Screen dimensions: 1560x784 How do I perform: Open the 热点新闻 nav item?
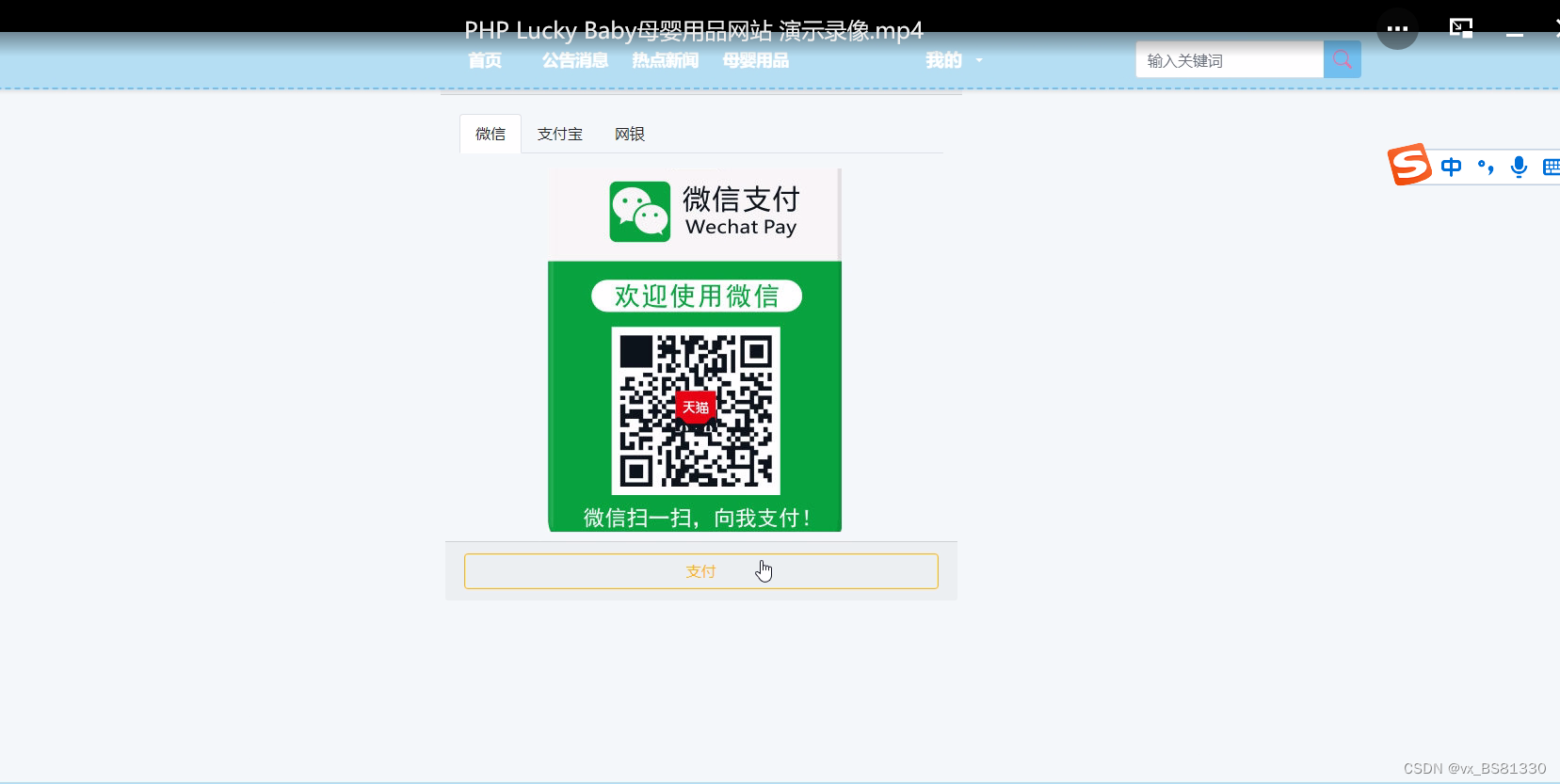(666, 60)
